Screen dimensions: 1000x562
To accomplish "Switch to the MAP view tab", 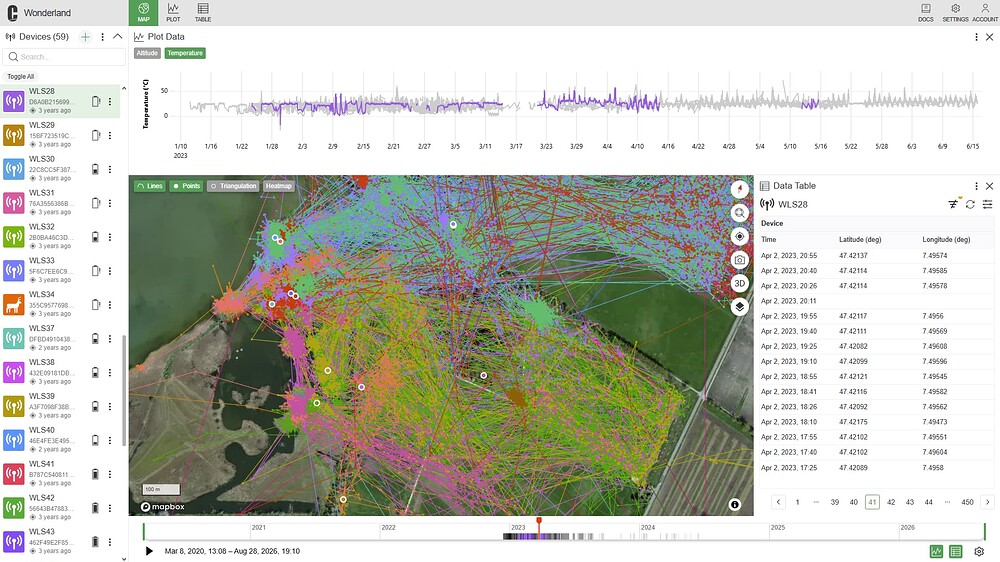I will tap(143, 12).
